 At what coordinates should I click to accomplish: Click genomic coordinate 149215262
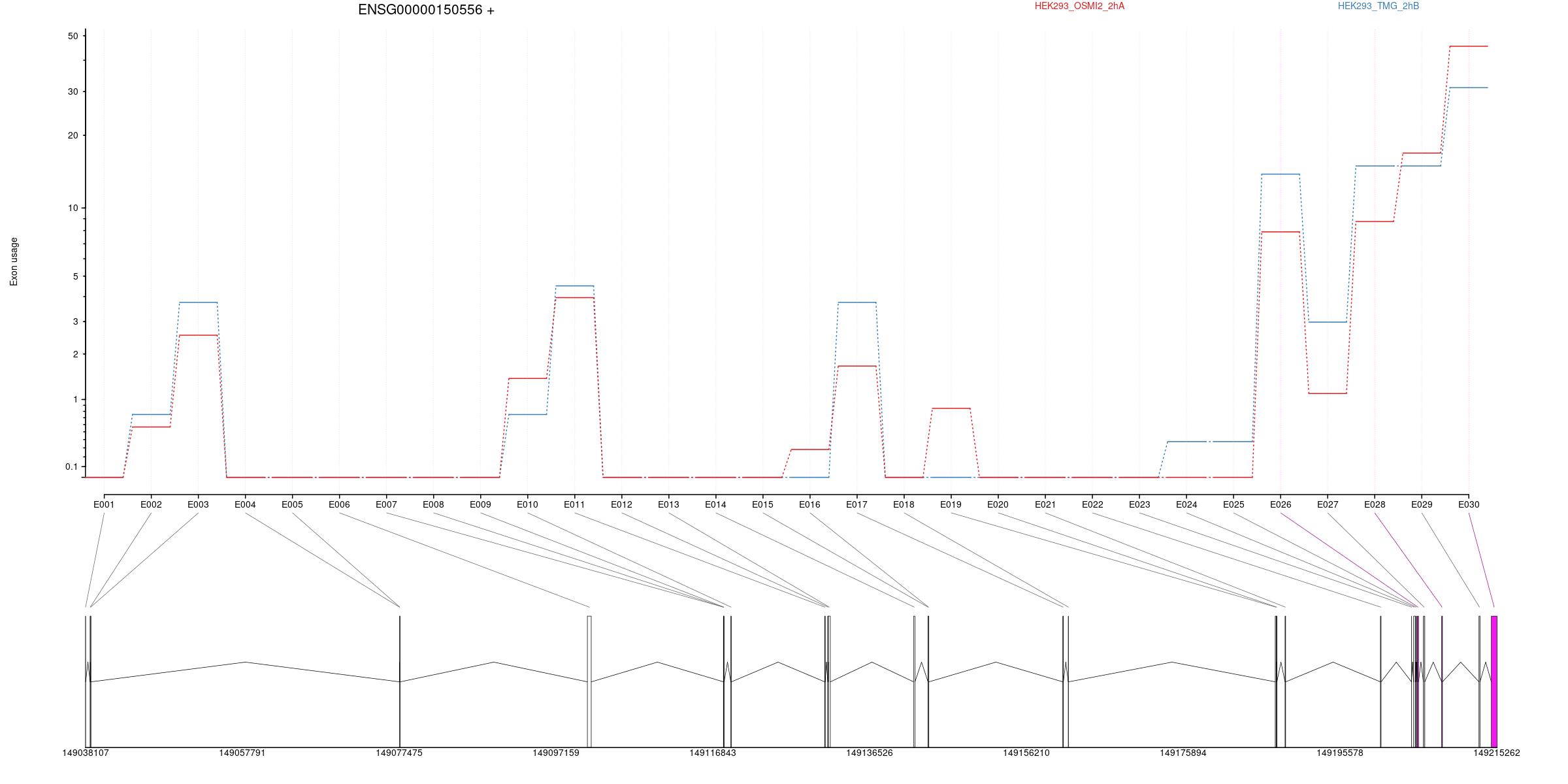1497,753
